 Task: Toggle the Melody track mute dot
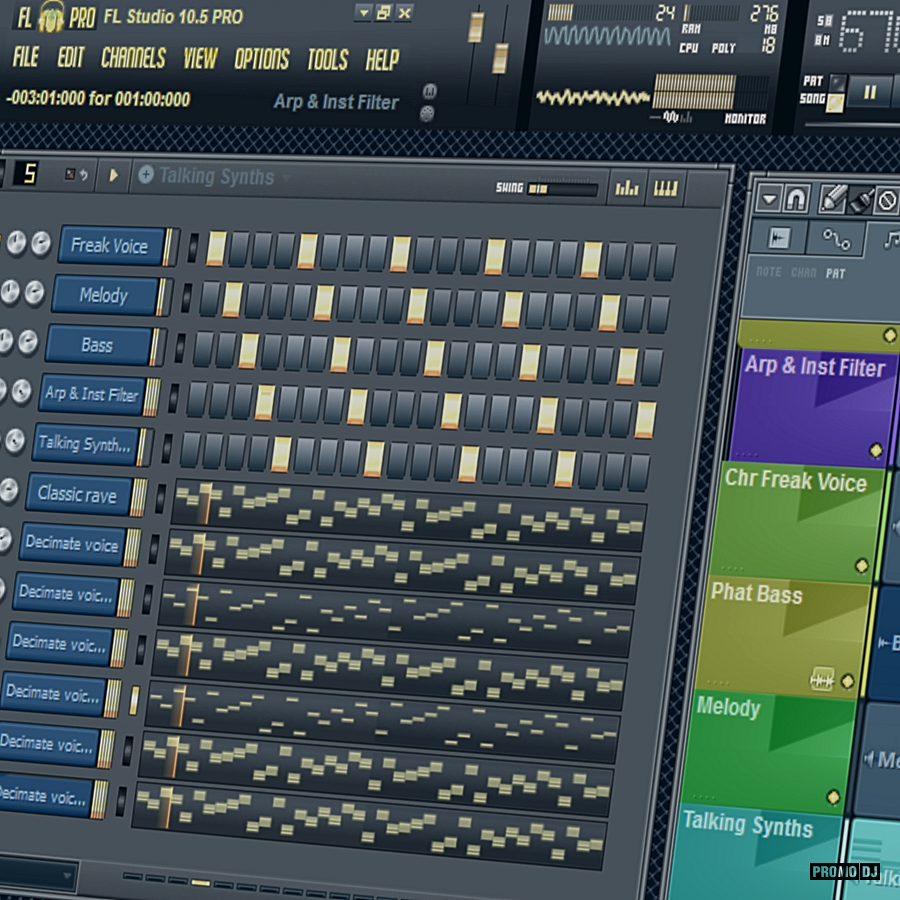click(833, 797)
